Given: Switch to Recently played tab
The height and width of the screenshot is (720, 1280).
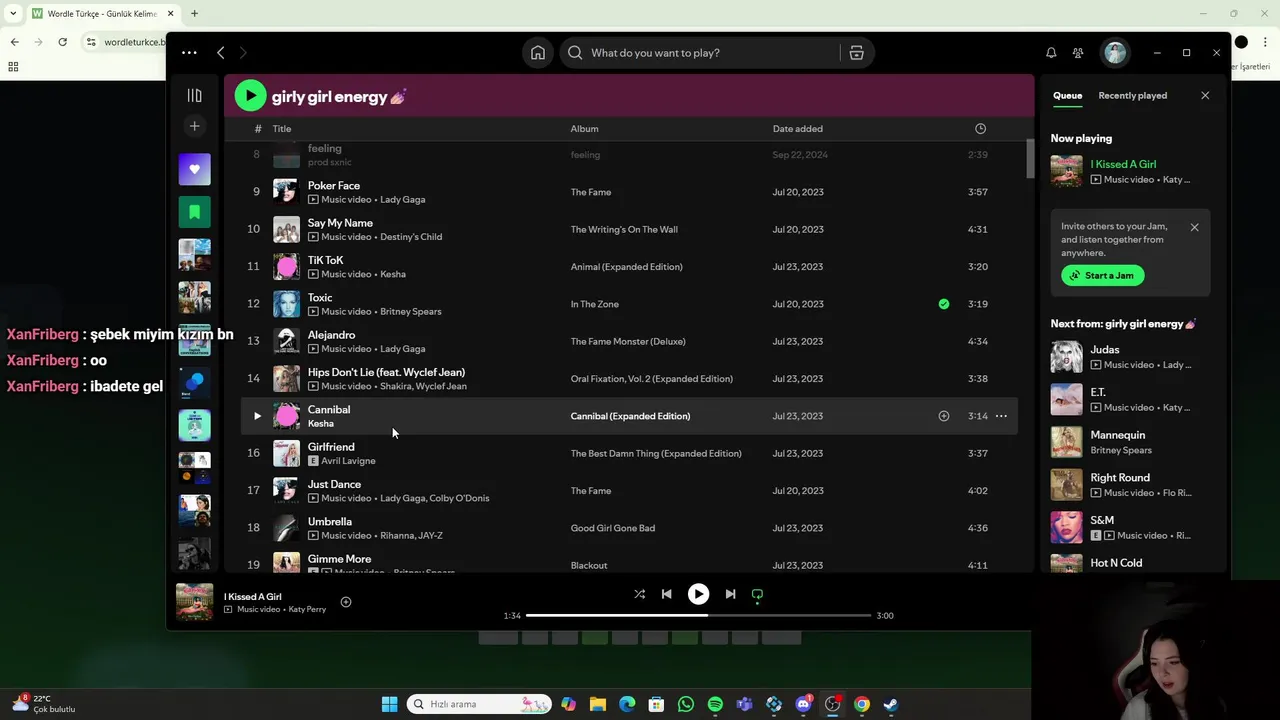Looking at the screenshot, I should tap(1132, 96).
